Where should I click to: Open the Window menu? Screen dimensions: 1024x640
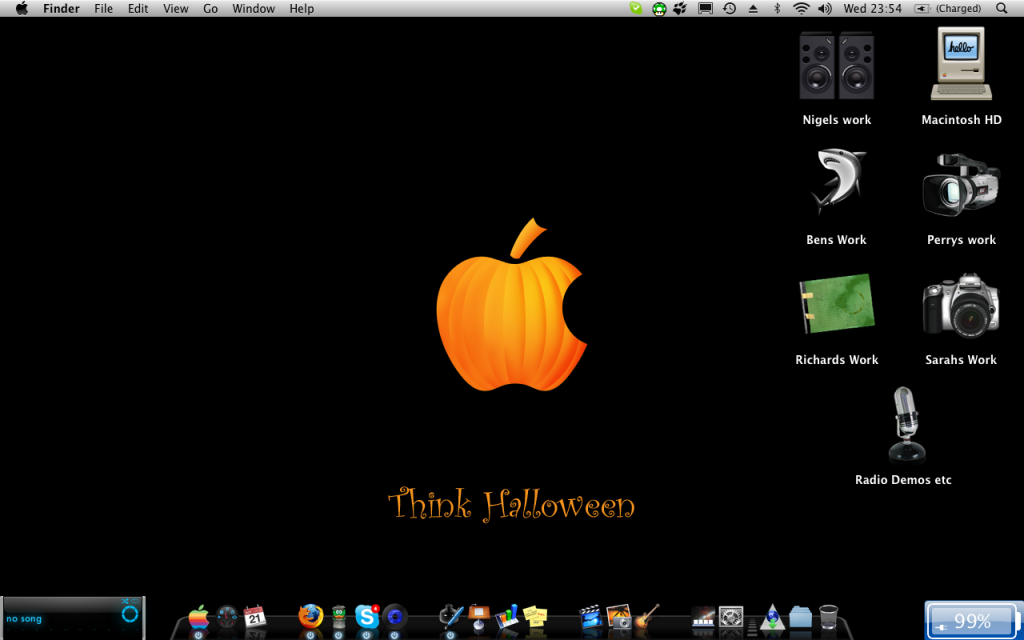tap(254, 8)
